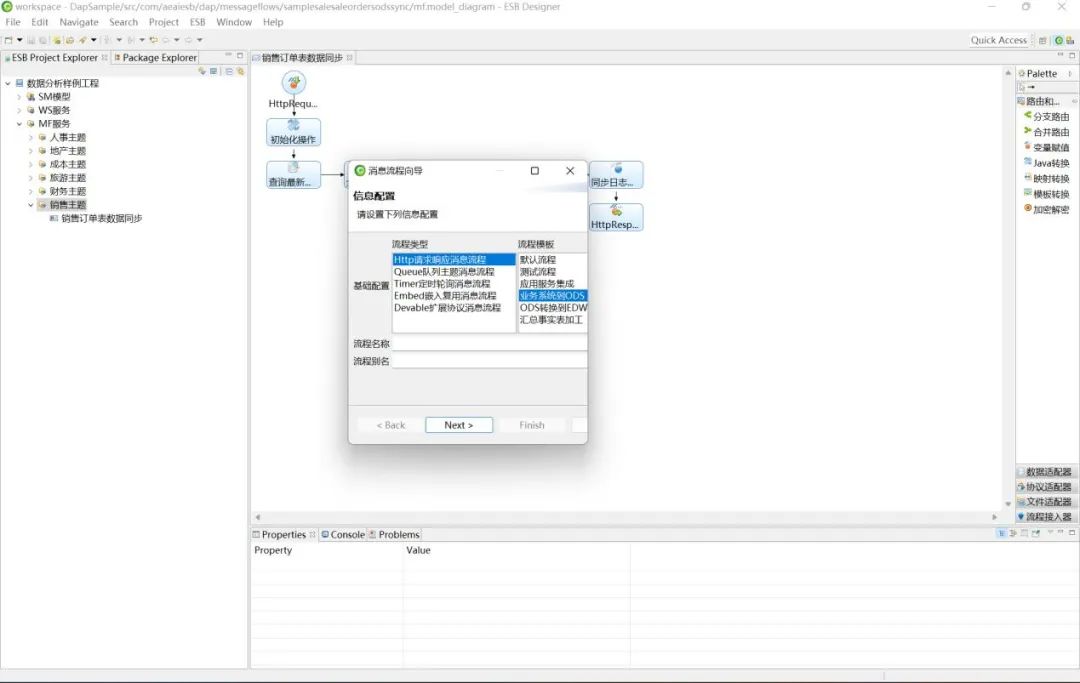Switch to the Console tab
The image size is (1080, 683).
[x=343, y=534]
